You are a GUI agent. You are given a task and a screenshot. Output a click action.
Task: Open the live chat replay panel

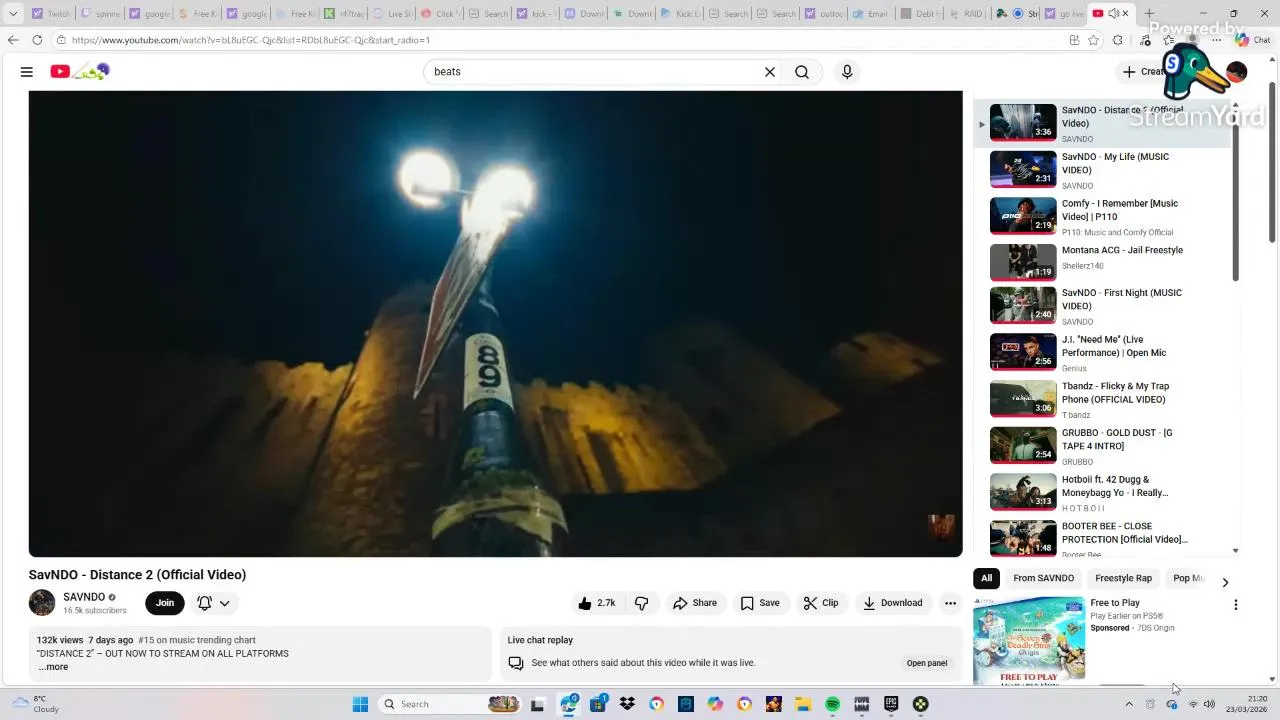[x=927, y=663]
